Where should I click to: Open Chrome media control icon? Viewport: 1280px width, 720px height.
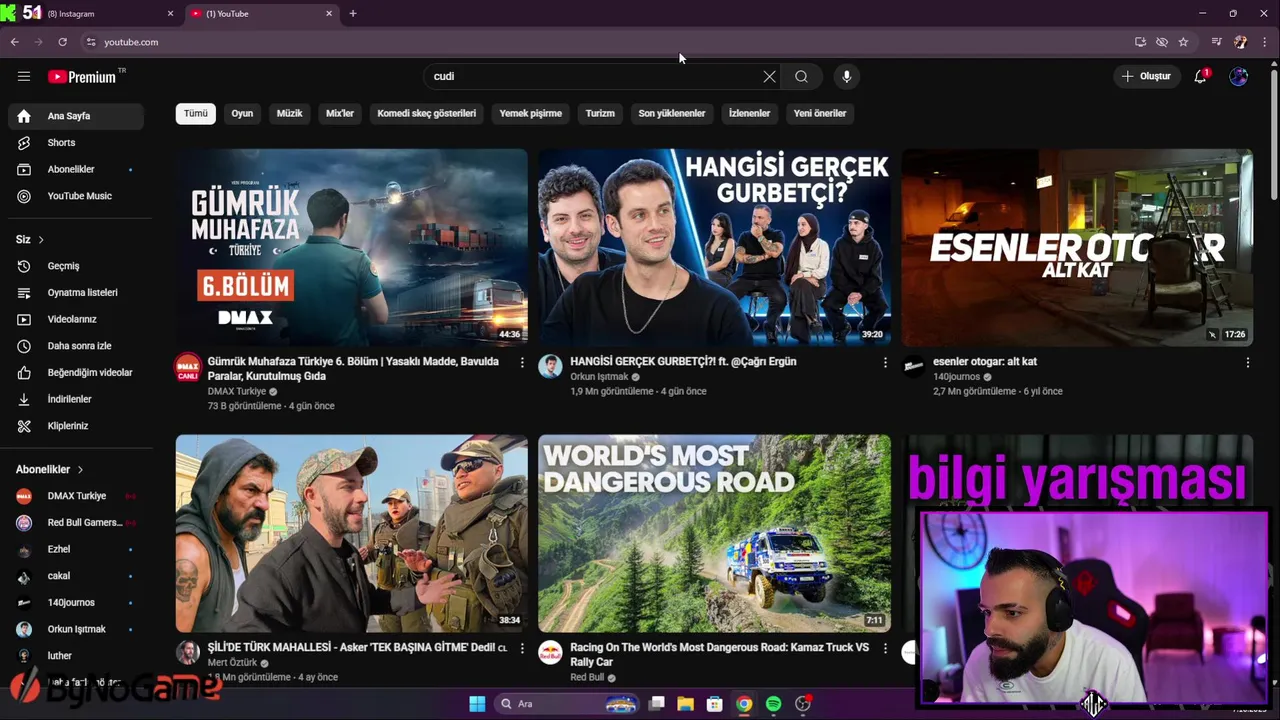tap(1216, 42)
